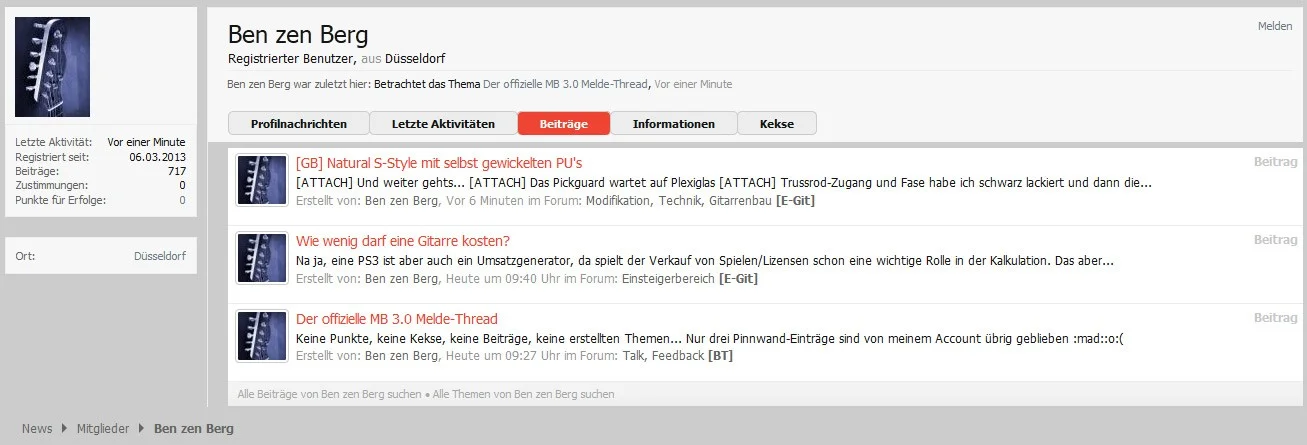
Task: Click the large profile avatar image
Action: tap(52, 67)
